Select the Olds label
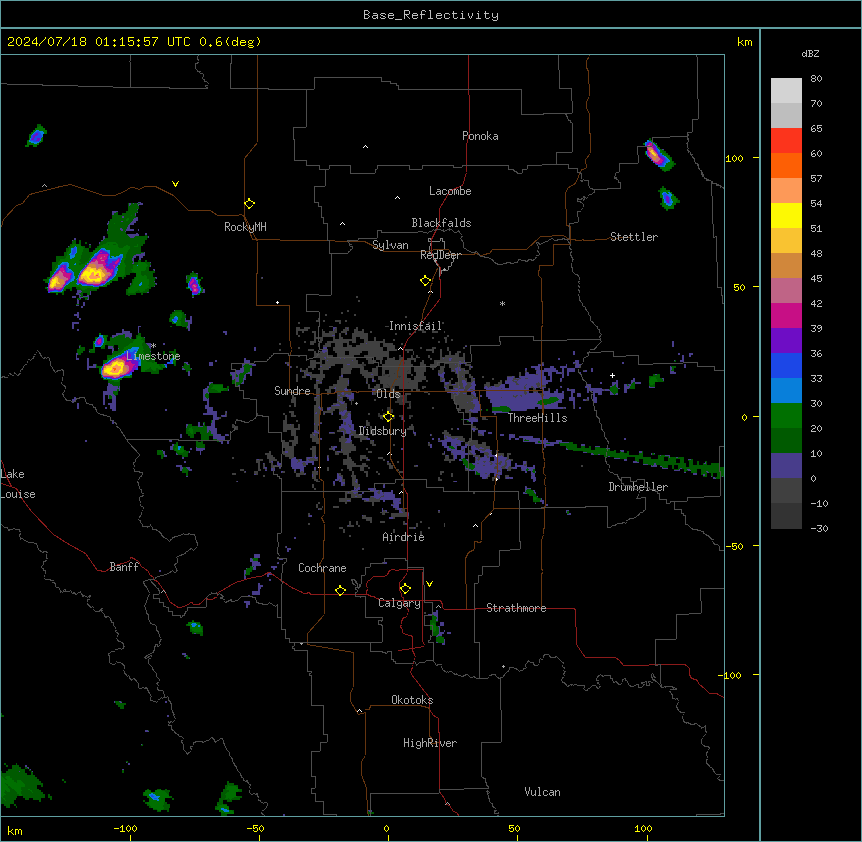Screen dimensions: 862x842 (x=388, y=394)
